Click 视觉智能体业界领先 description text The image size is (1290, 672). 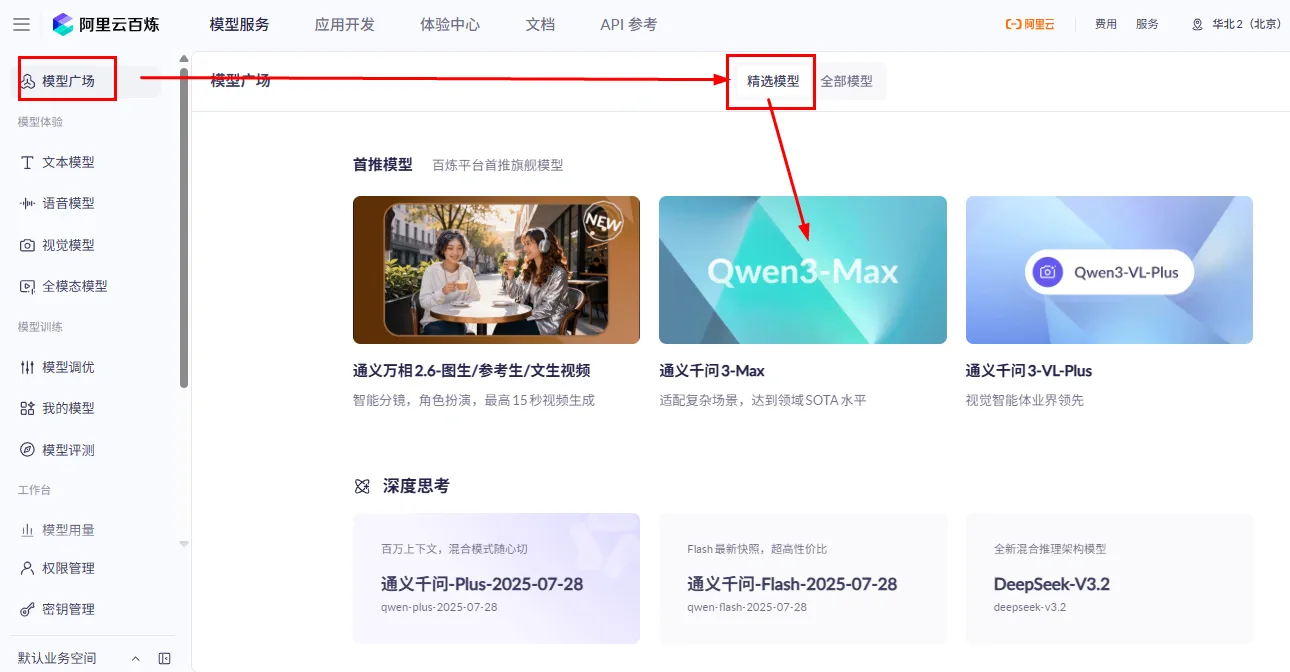pyautogui.click(x=1025, y=401)
